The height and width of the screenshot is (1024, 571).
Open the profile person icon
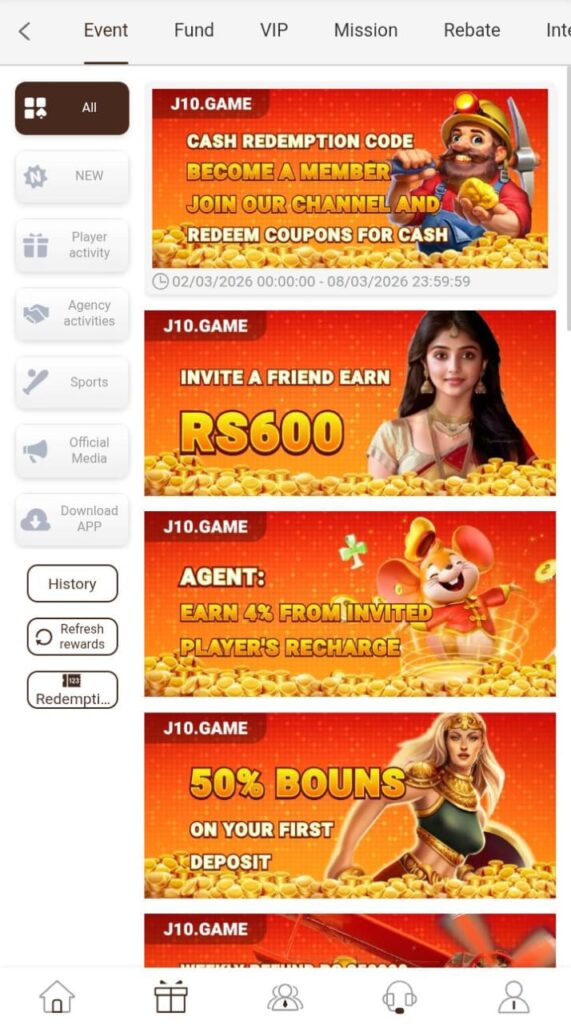click(x=514, y=997)
